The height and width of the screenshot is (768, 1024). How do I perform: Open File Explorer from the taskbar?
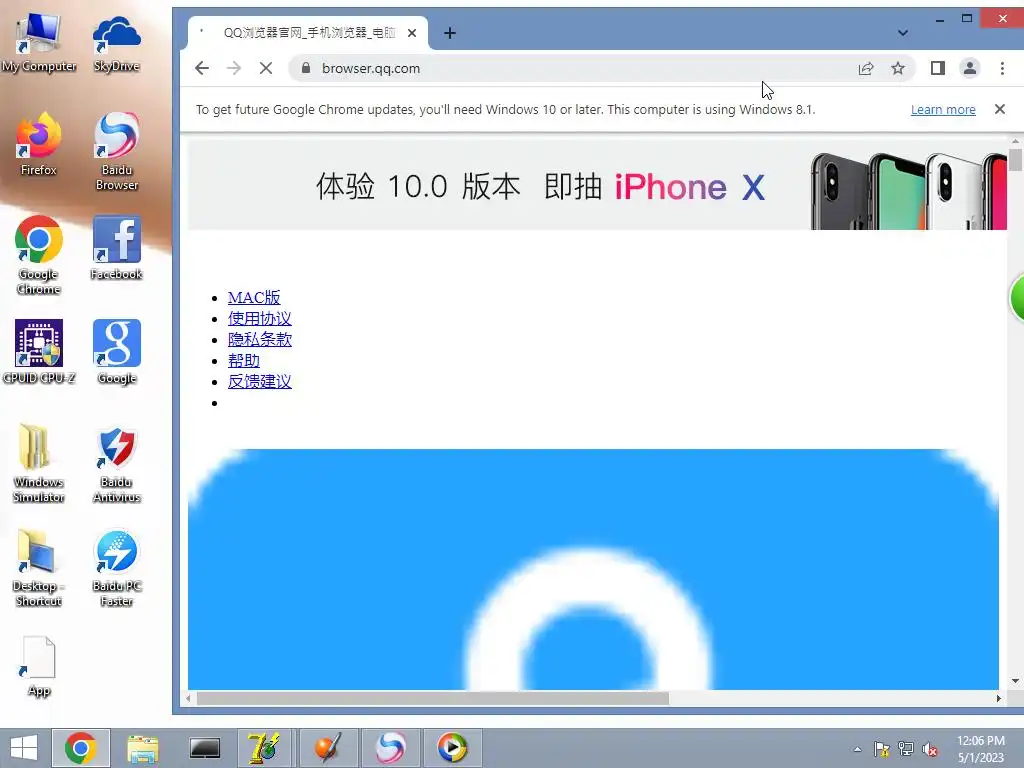coord(143,748)
